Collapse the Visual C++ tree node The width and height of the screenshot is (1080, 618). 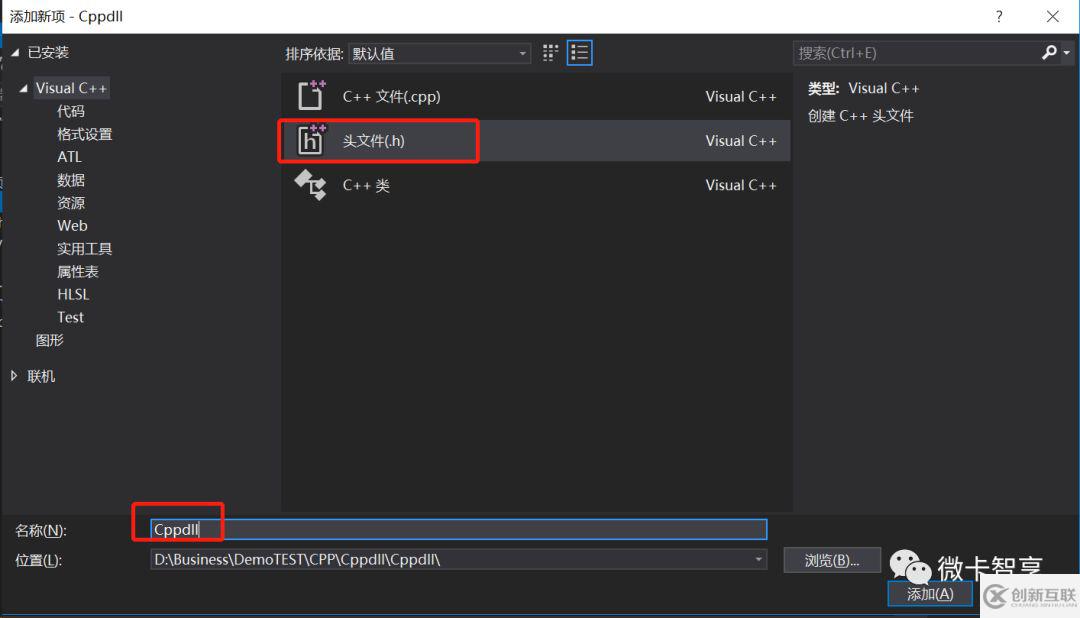coord(23,88)
